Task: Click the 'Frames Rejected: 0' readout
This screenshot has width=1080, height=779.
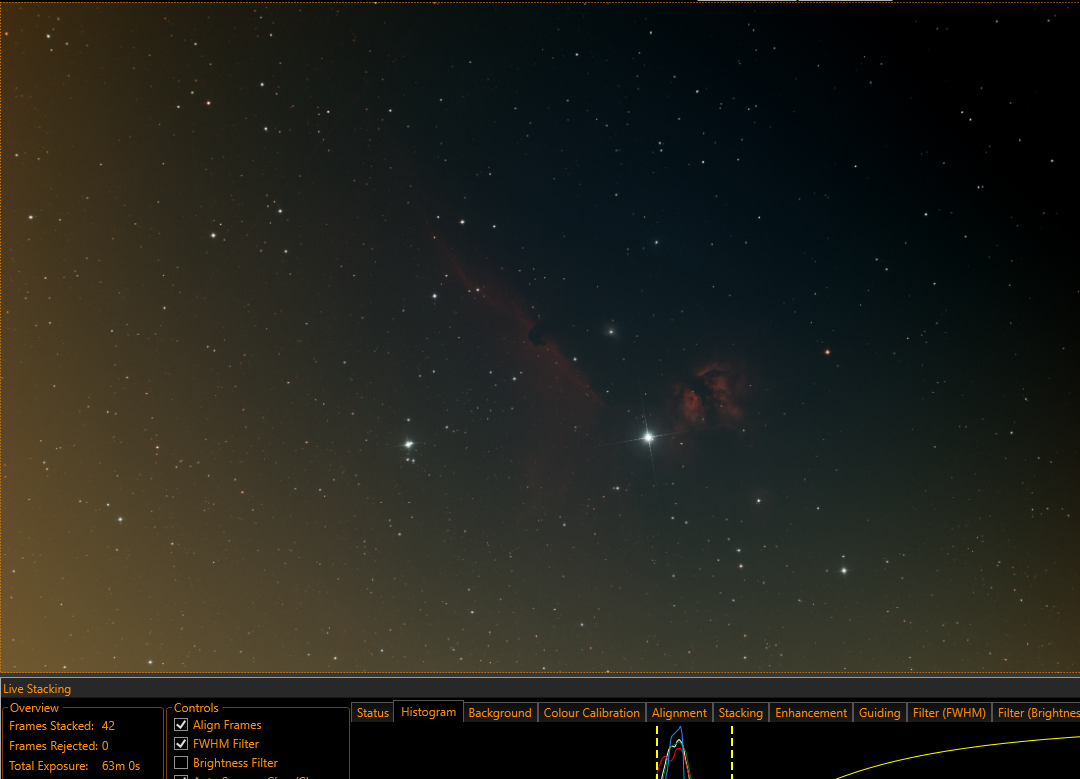Action: point(59,746)
